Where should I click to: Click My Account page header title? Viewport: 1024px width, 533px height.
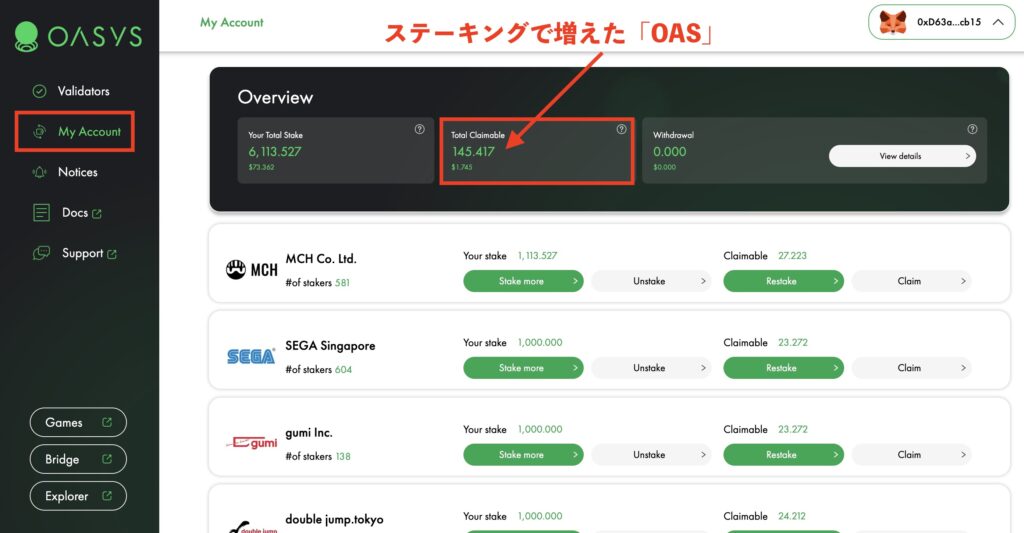click(x=232, y=22)
